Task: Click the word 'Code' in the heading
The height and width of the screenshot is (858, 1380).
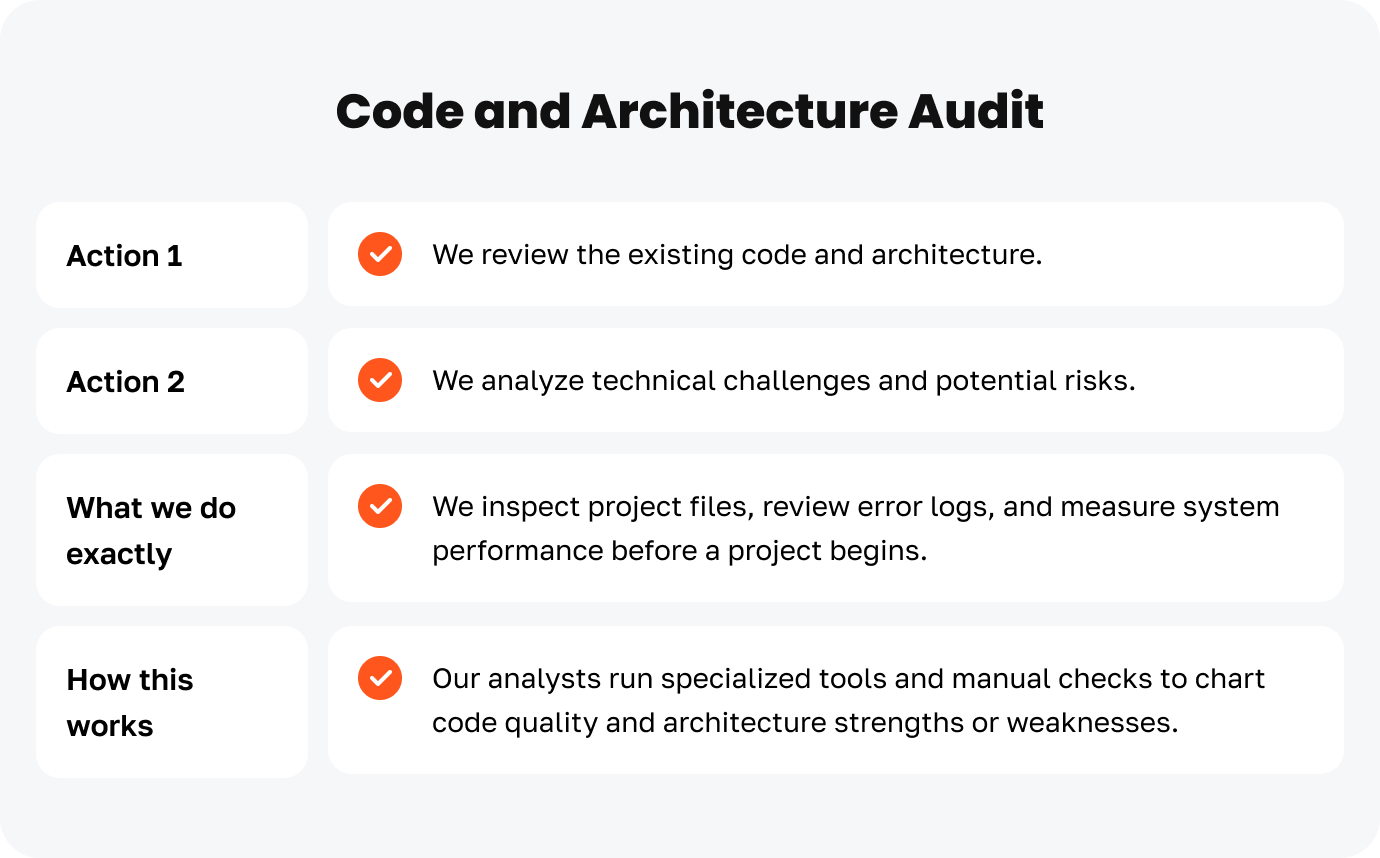Action: pyautogui.click(x=399, y=111)
